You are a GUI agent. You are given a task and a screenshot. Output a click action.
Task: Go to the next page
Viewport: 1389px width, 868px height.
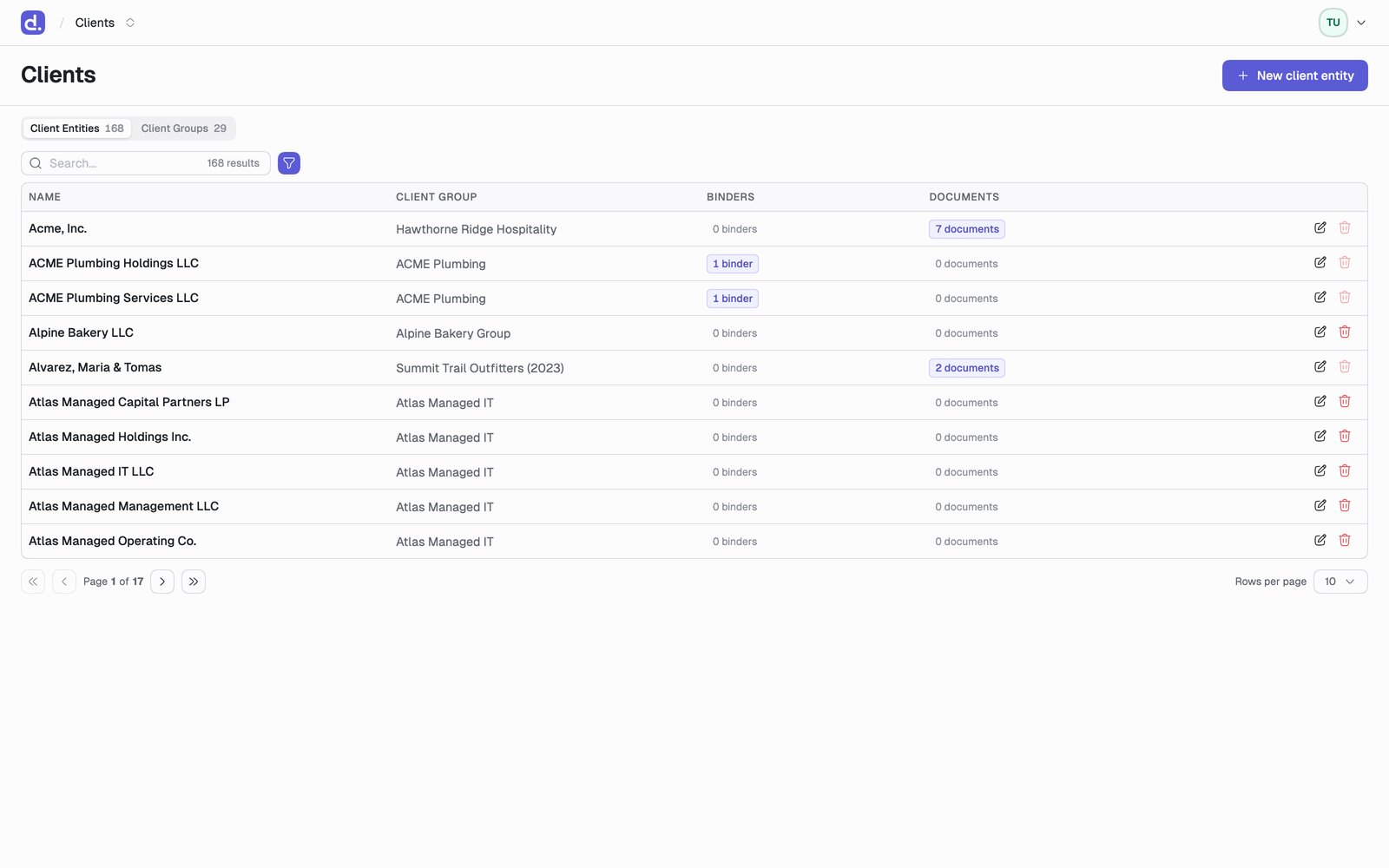[x=162, y=582]
